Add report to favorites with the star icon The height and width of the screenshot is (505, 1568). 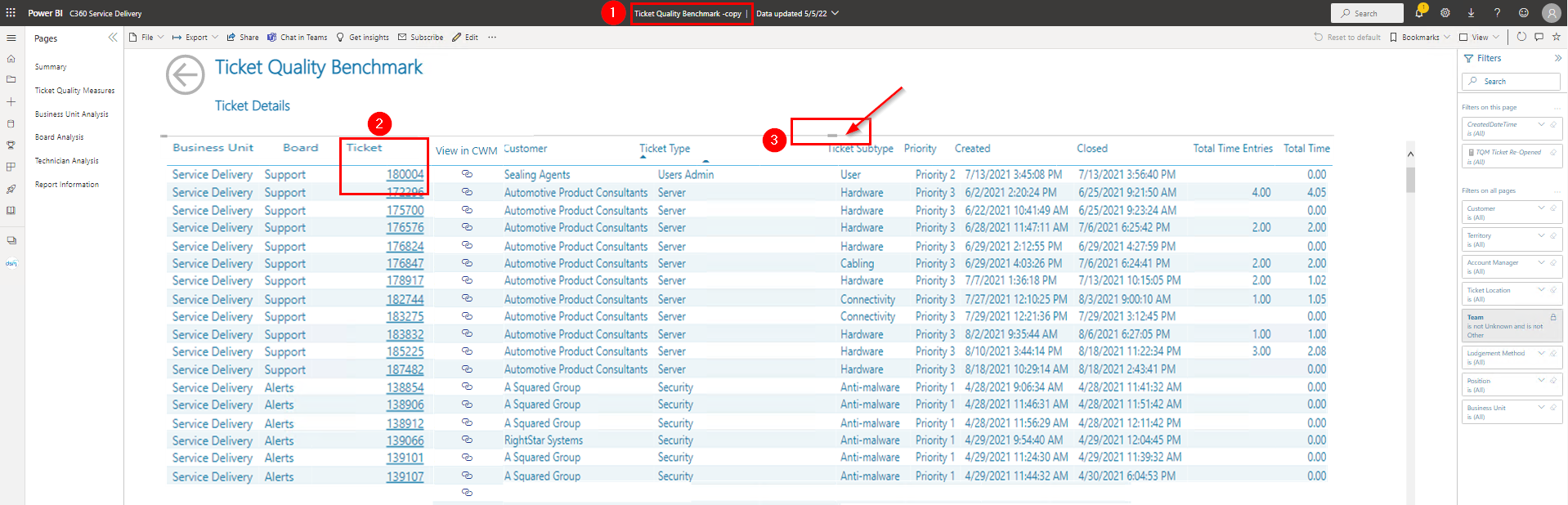pyautogui.click(x=1557, y=37)
